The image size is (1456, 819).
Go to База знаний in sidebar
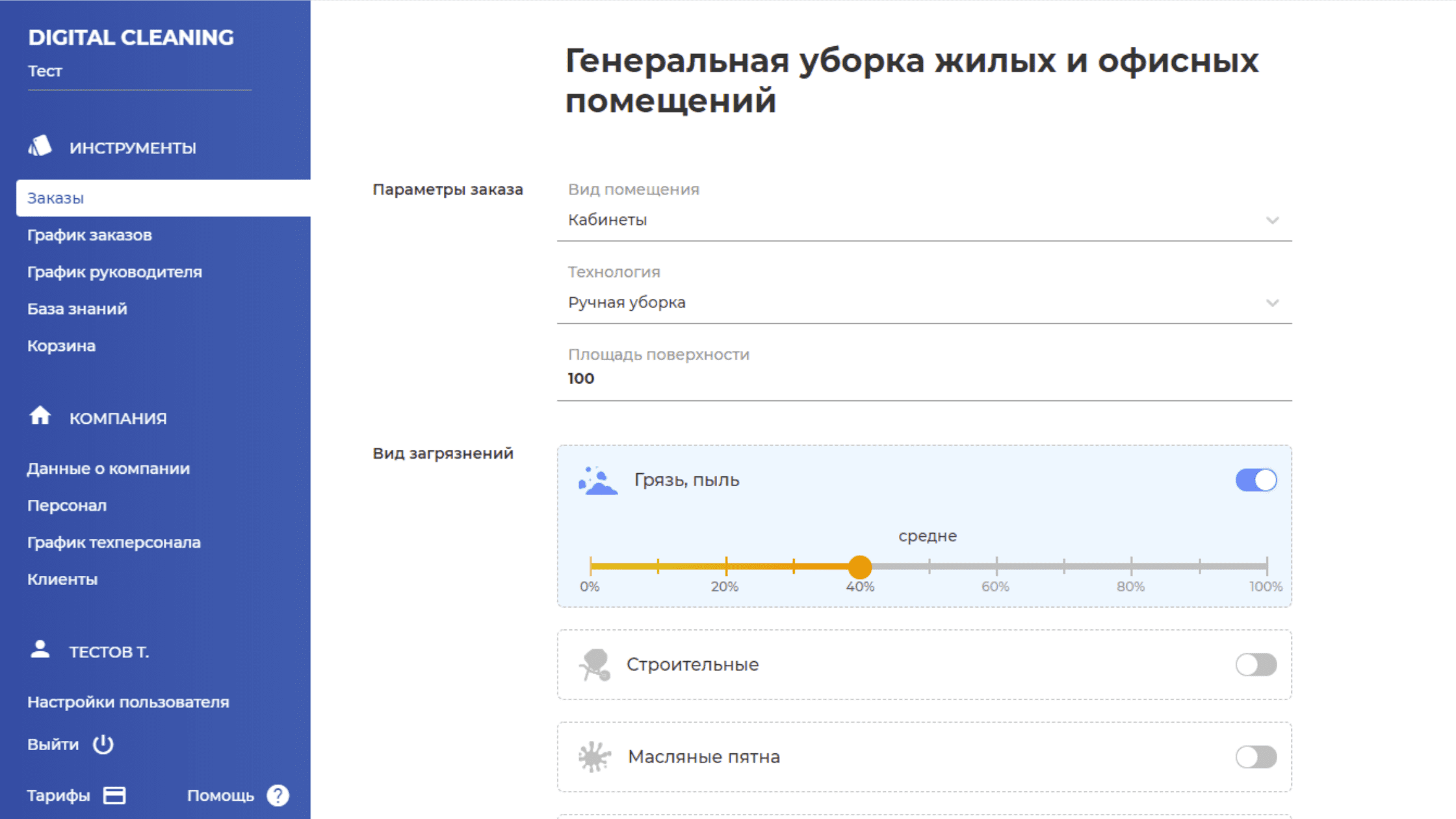(77, 309)
